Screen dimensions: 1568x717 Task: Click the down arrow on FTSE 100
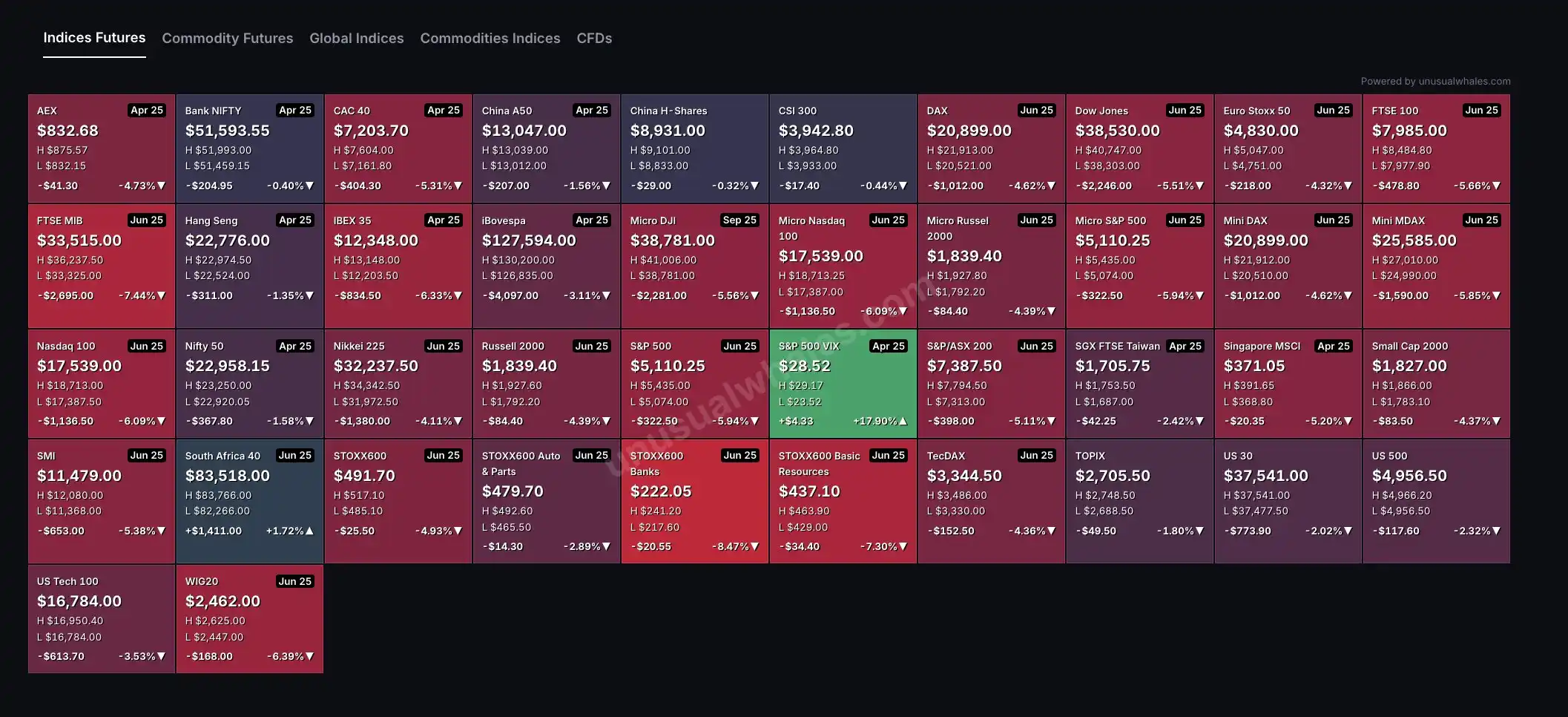pyautogui.click(x=1496, y=186)
